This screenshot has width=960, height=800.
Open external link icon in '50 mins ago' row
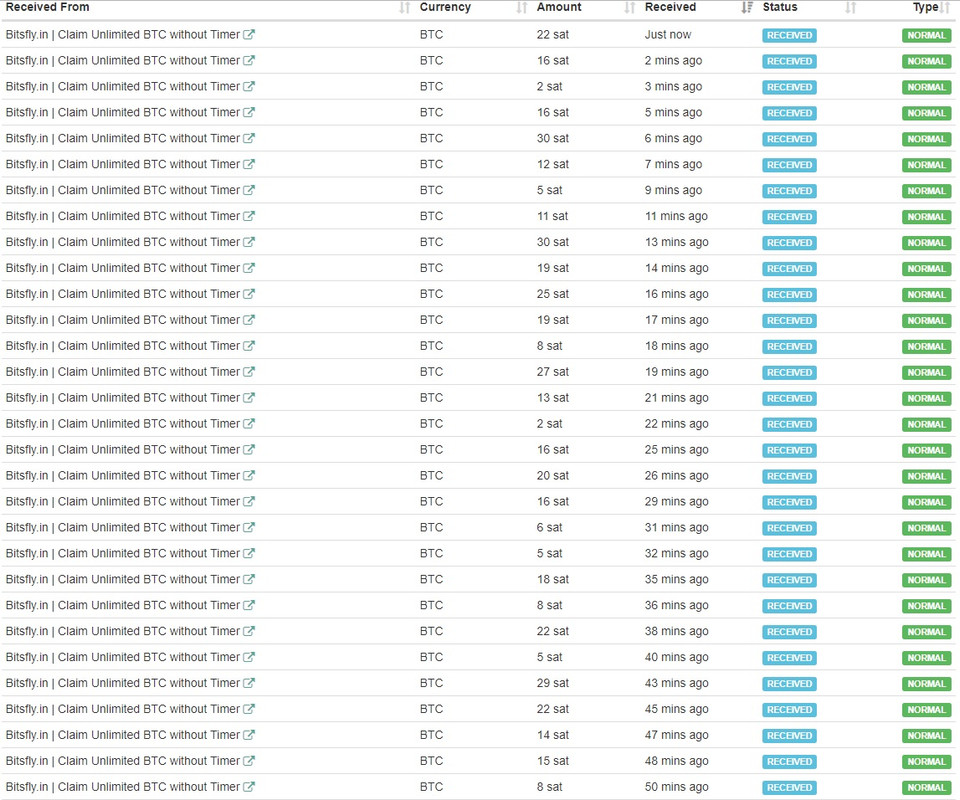(249, 787)
